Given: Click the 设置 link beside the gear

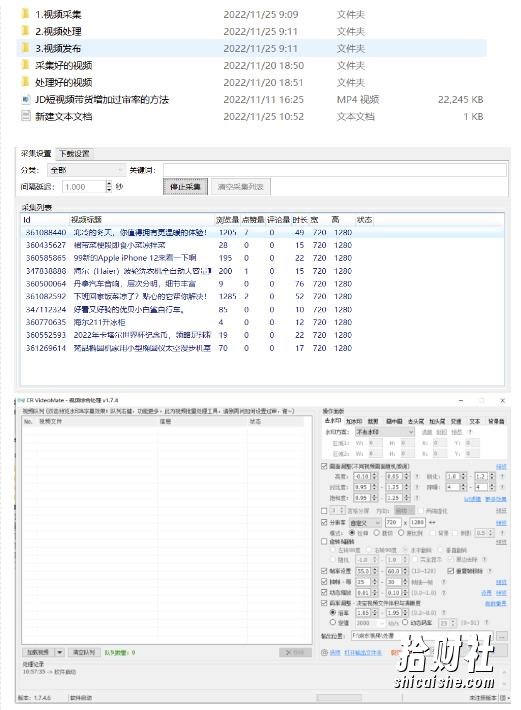Looking at the screenshot, I should click(x=335, y=652).
